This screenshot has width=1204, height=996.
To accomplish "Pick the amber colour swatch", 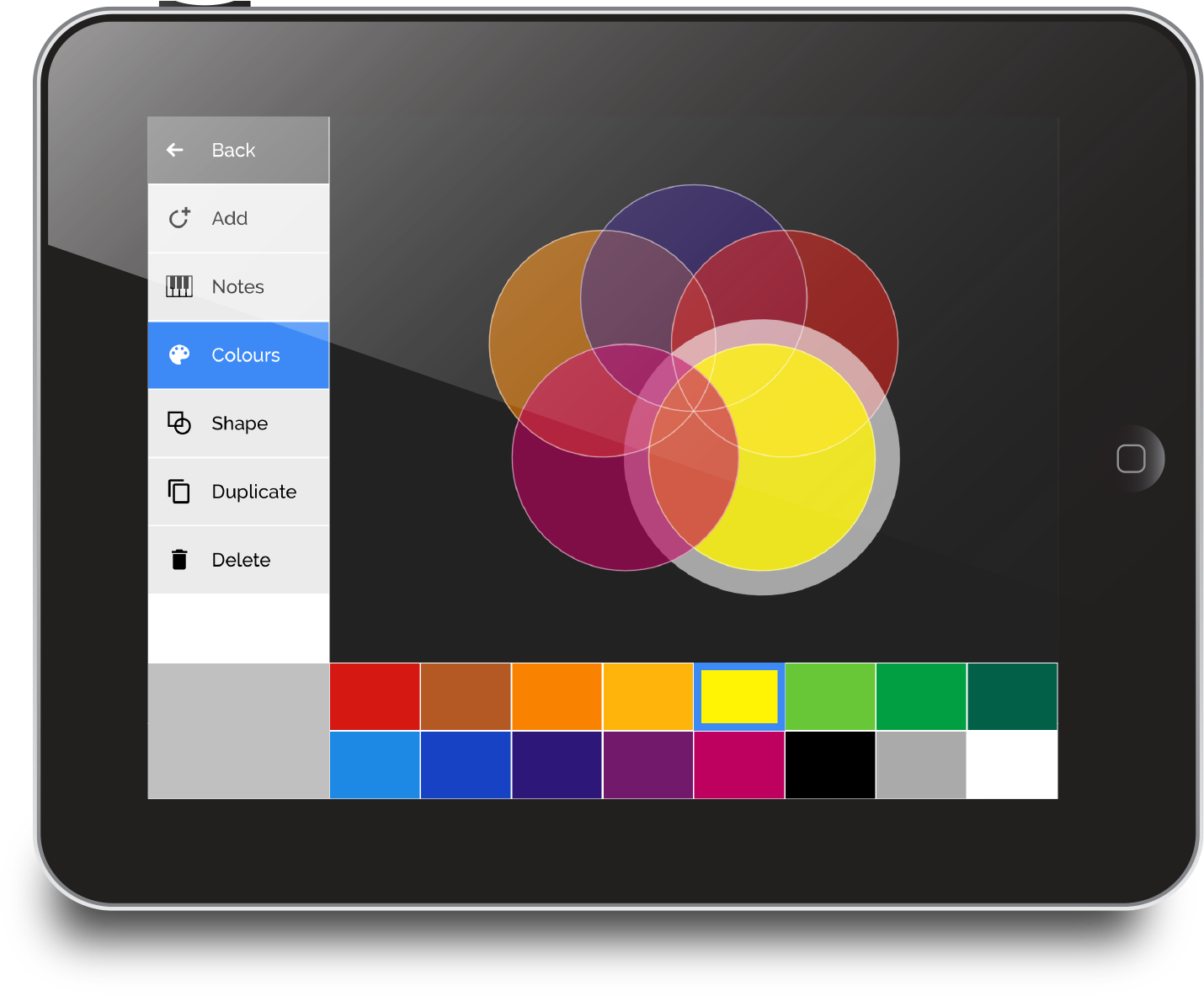I will point(647,696).
